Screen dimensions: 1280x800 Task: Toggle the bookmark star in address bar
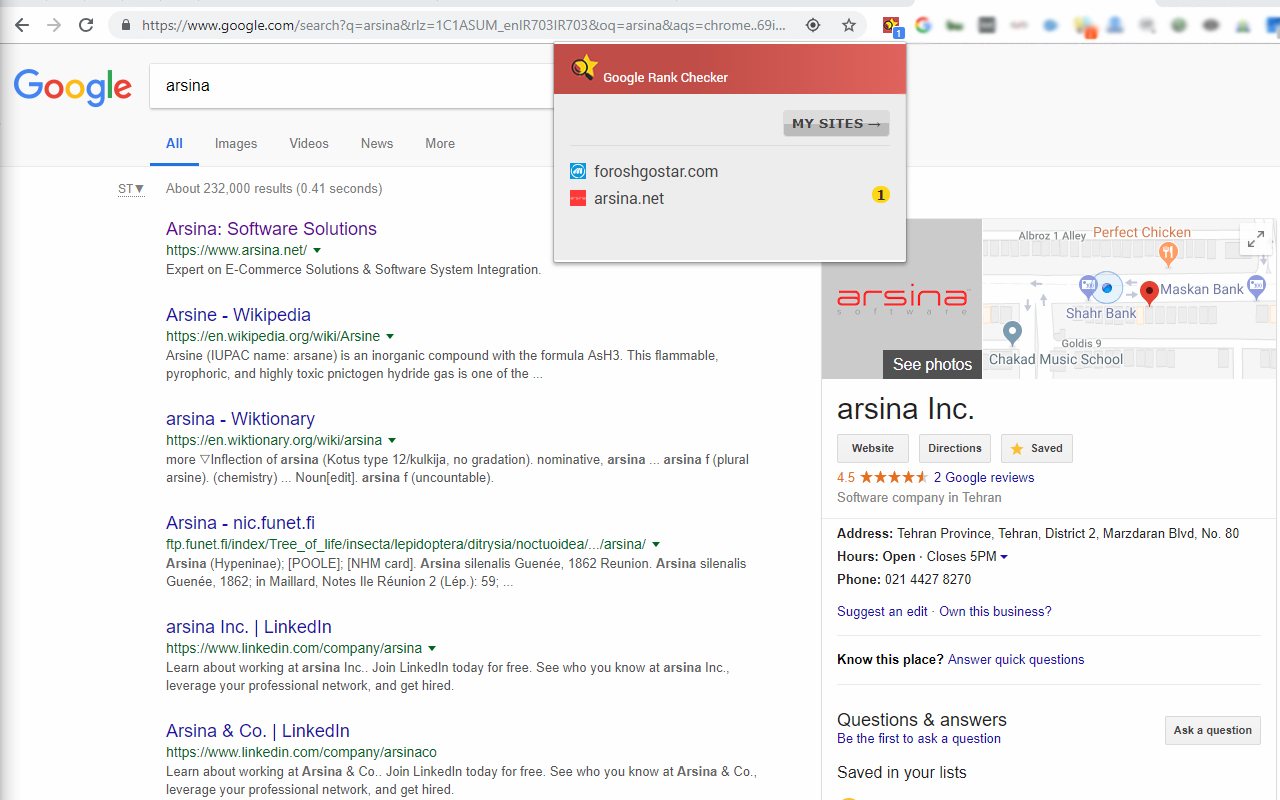pos(849,25)
